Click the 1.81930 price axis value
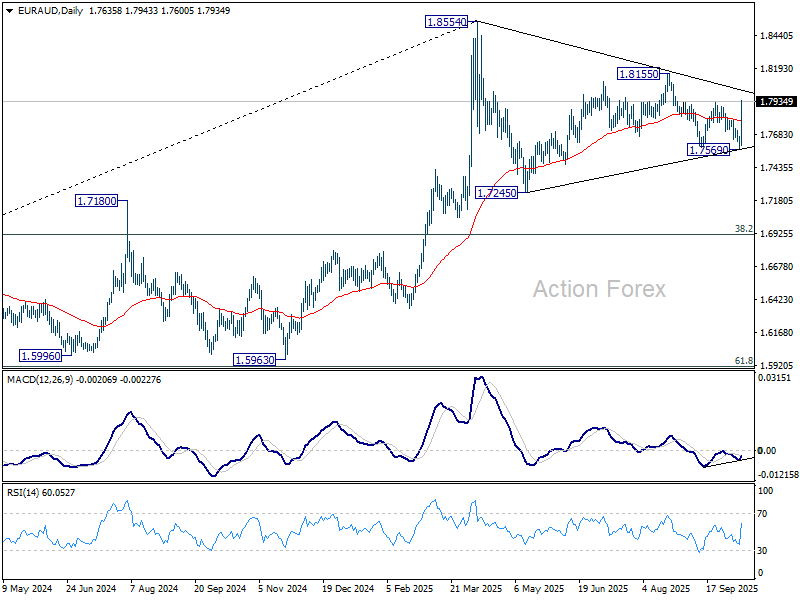Image resolution: width=800 pixels, height=600 pixels. click(x=777, y=68)
